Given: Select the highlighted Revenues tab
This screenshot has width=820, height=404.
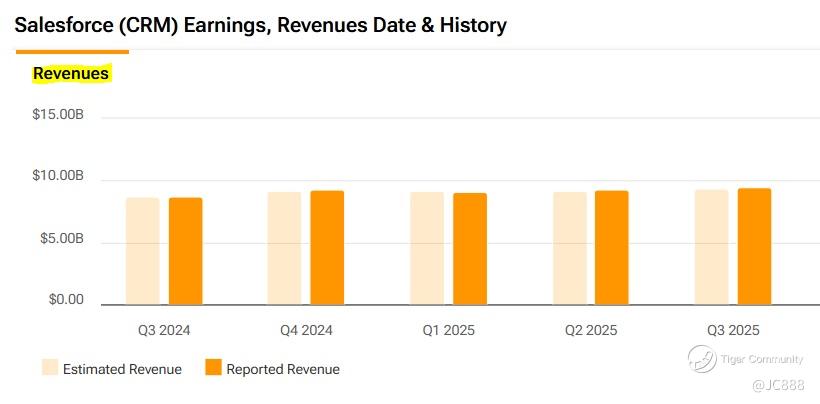Looking at the screenshot, I should (x=71, y=74).
